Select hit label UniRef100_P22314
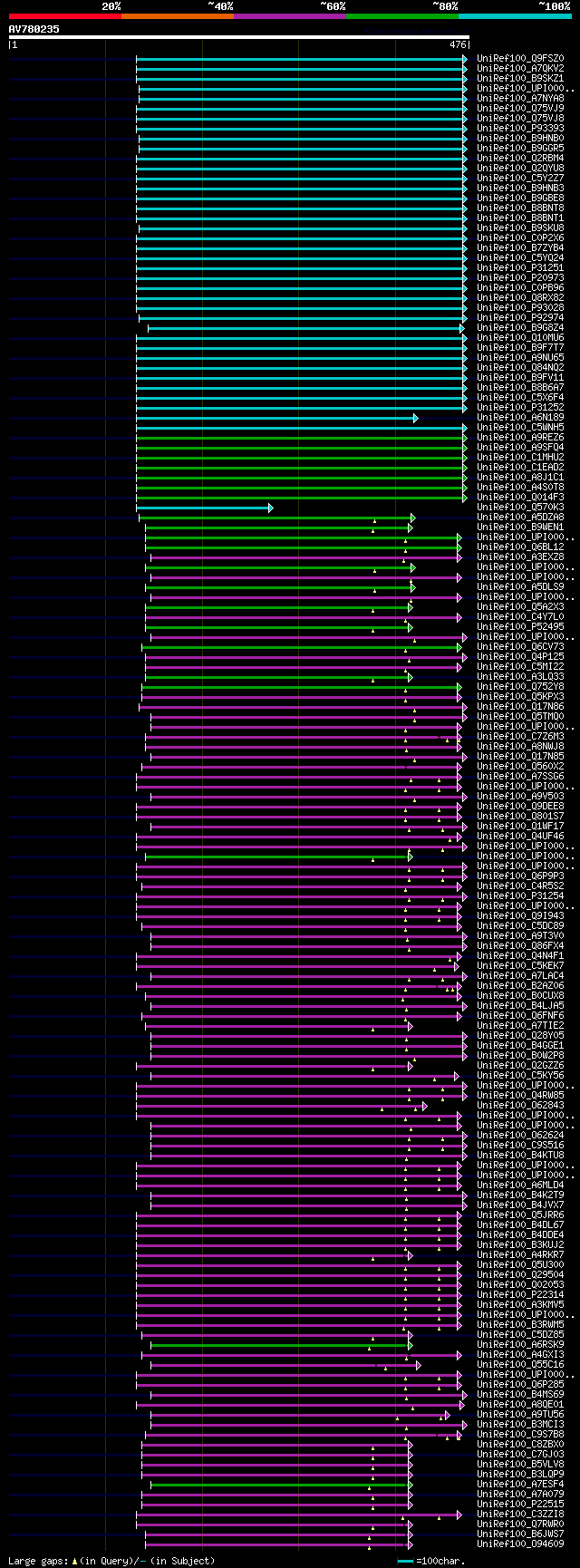Viewport: 580px width, 1568px height. pyautogui.click(x=520, y=1295)
